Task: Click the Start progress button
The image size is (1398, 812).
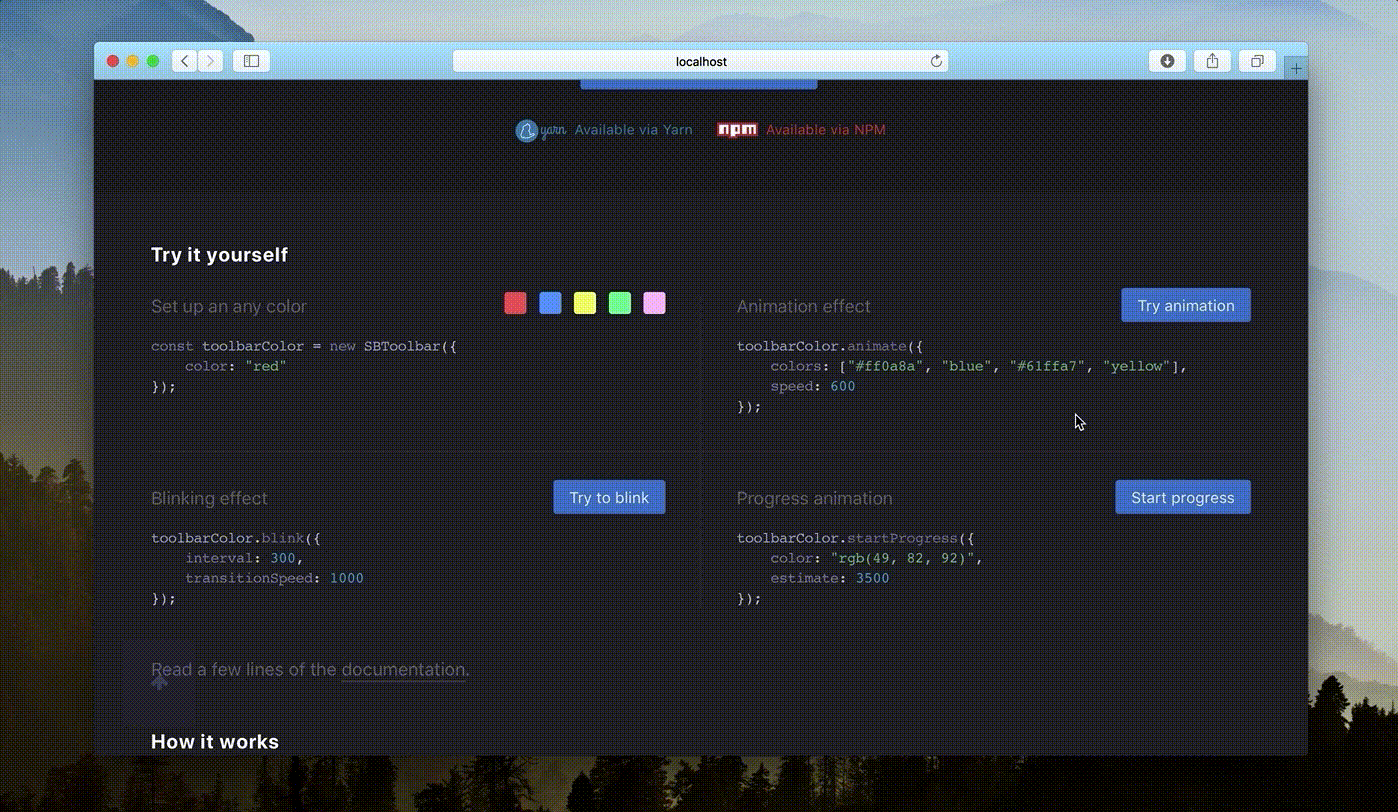Action: pyautogui.click(x=1183, y=497)
